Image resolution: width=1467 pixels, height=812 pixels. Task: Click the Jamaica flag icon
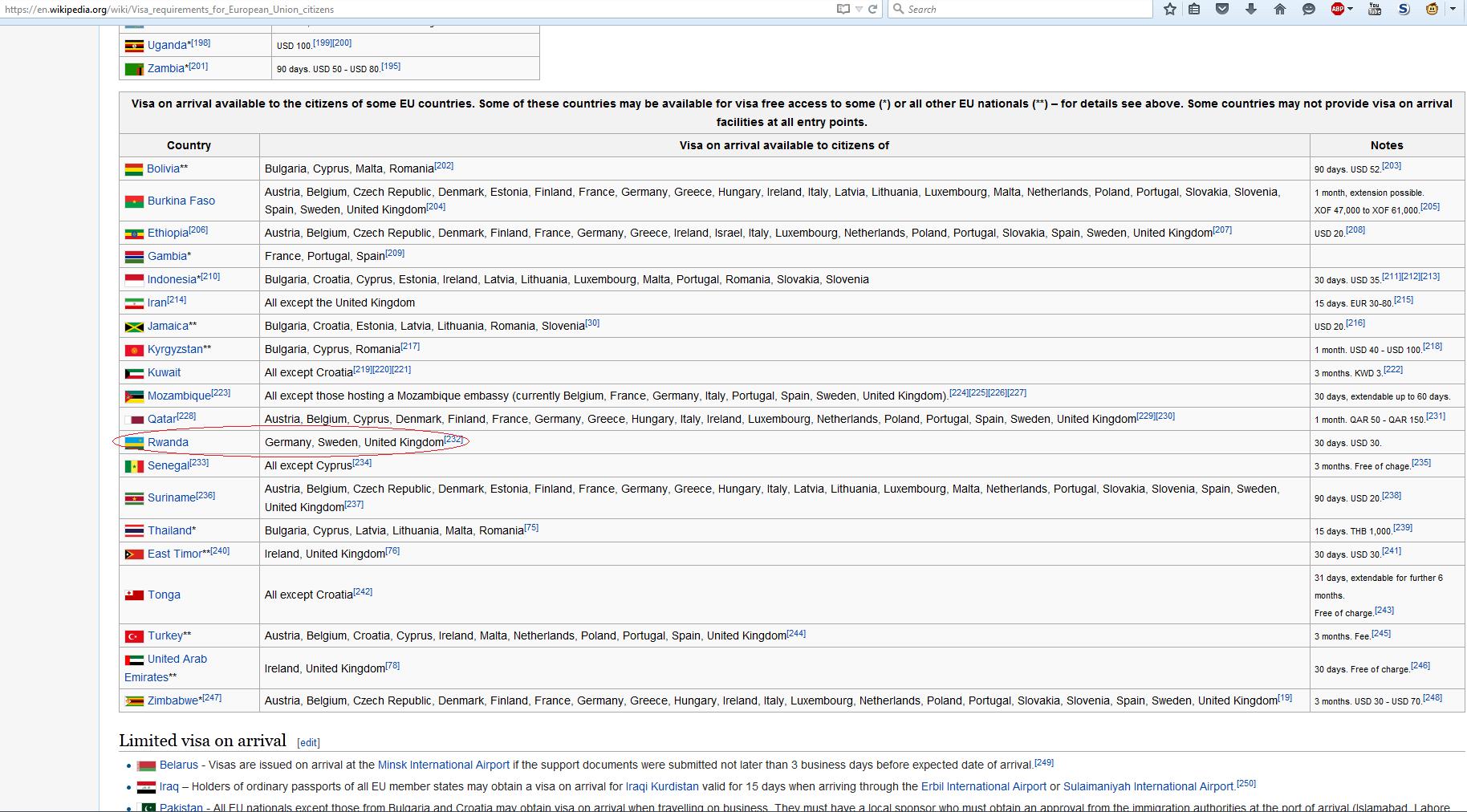134,327
